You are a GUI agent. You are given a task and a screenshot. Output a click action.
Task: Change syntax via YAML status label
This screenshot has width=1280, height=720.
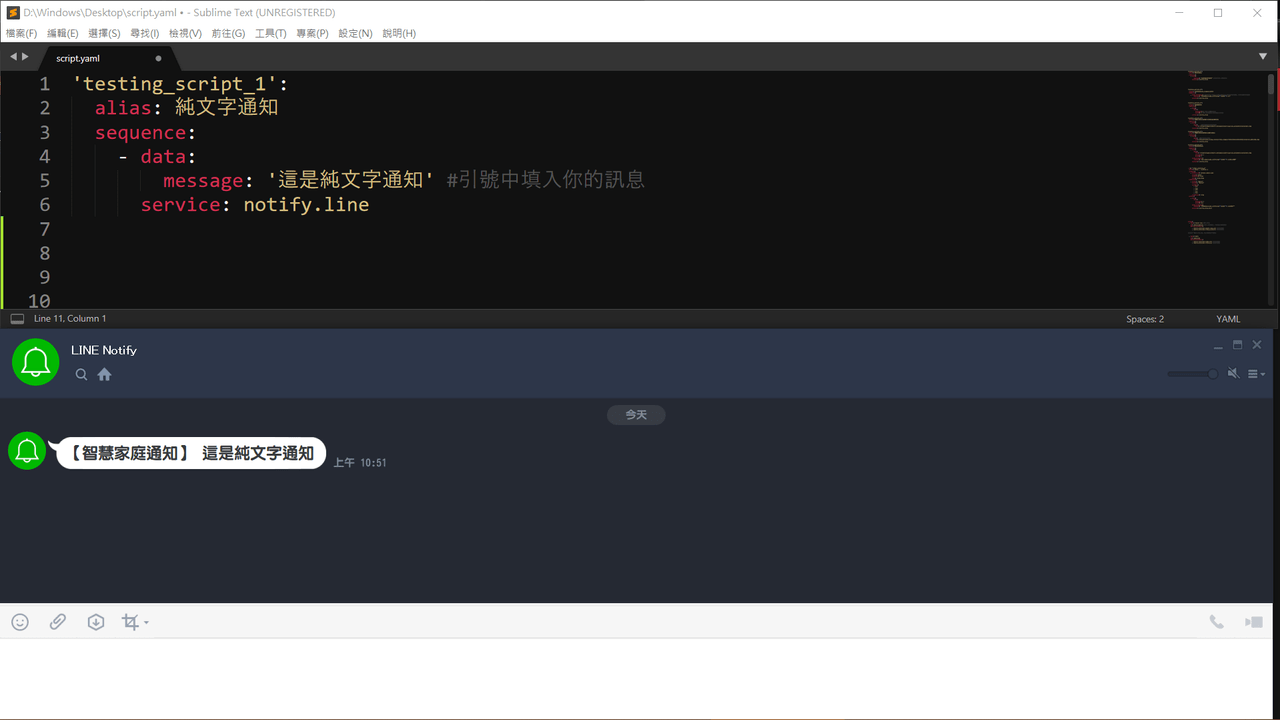coord(1228,319)
